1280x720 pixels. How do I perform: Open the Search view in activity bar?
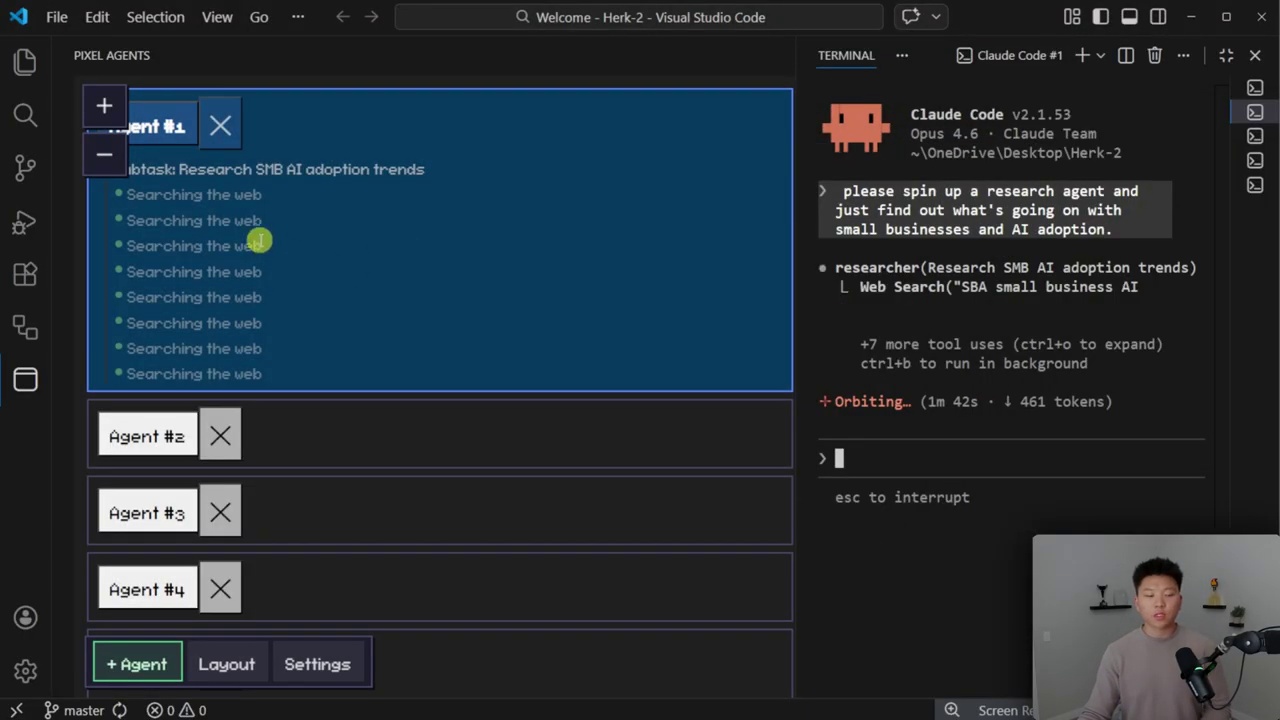coord(25,115)
